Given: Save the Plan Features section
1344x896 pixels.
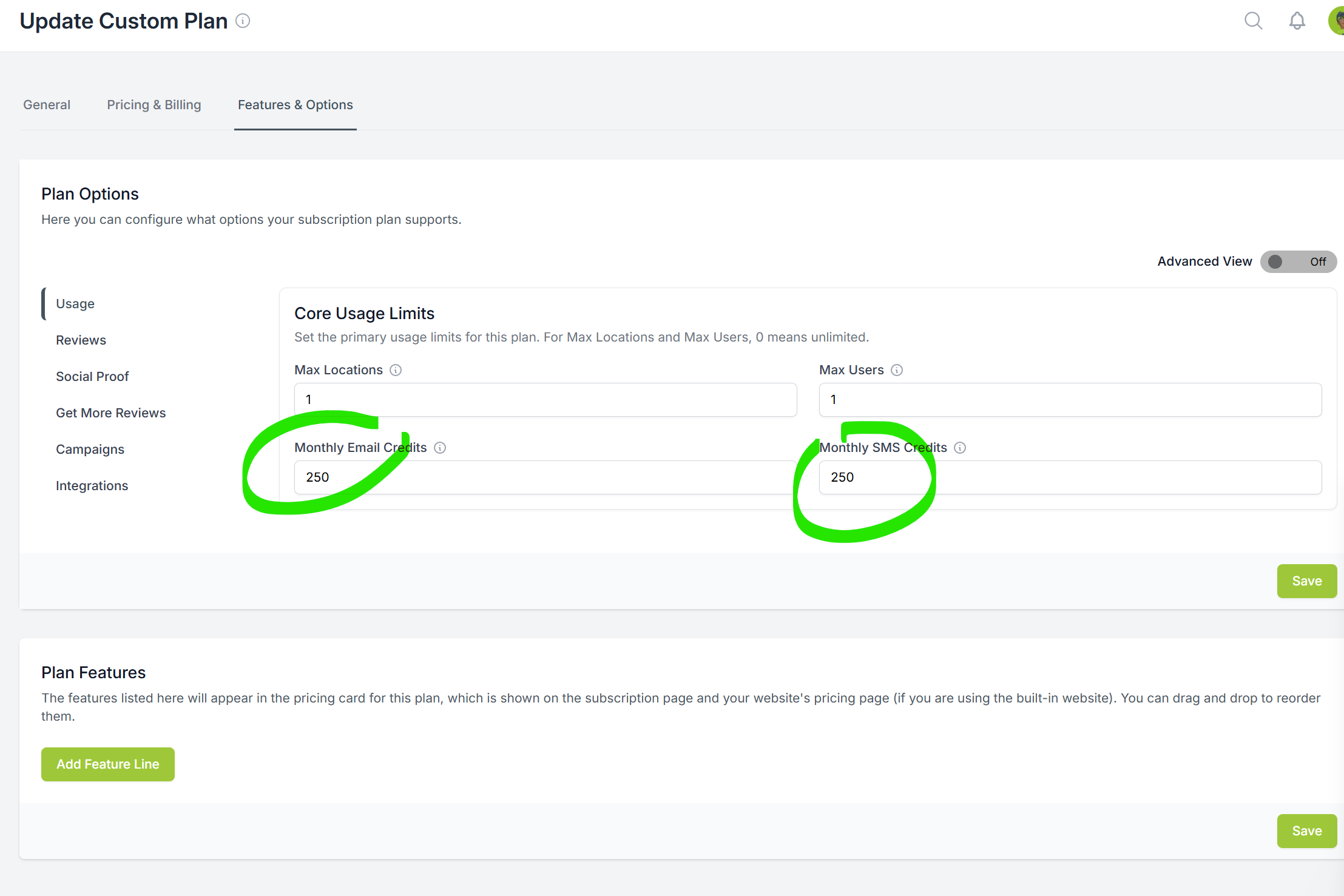Looking at the screenshot, I should click(x=1307, y=831).
